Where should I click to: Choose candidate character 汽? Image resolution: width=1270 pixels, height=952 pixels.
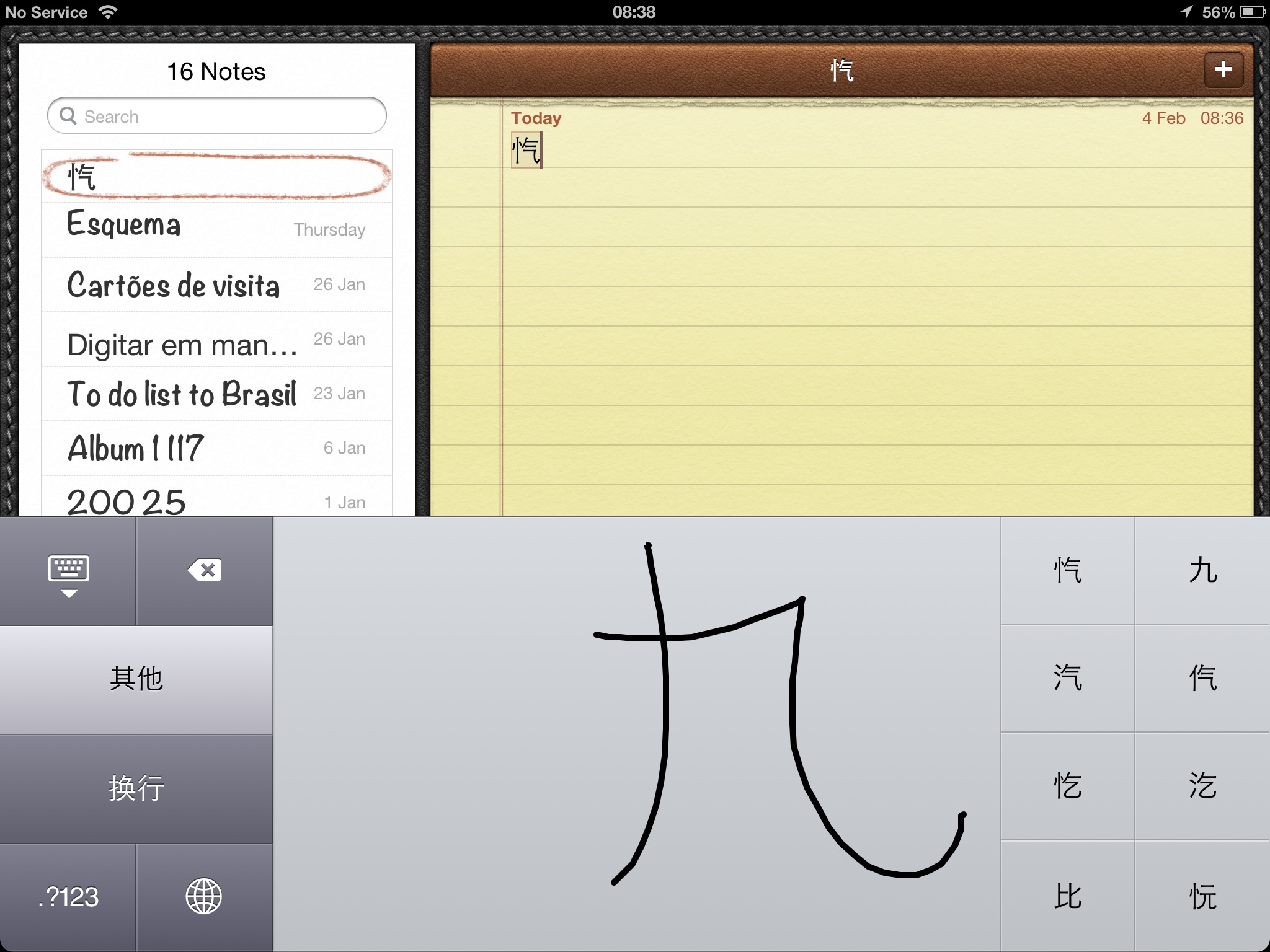pos(1067,678)
